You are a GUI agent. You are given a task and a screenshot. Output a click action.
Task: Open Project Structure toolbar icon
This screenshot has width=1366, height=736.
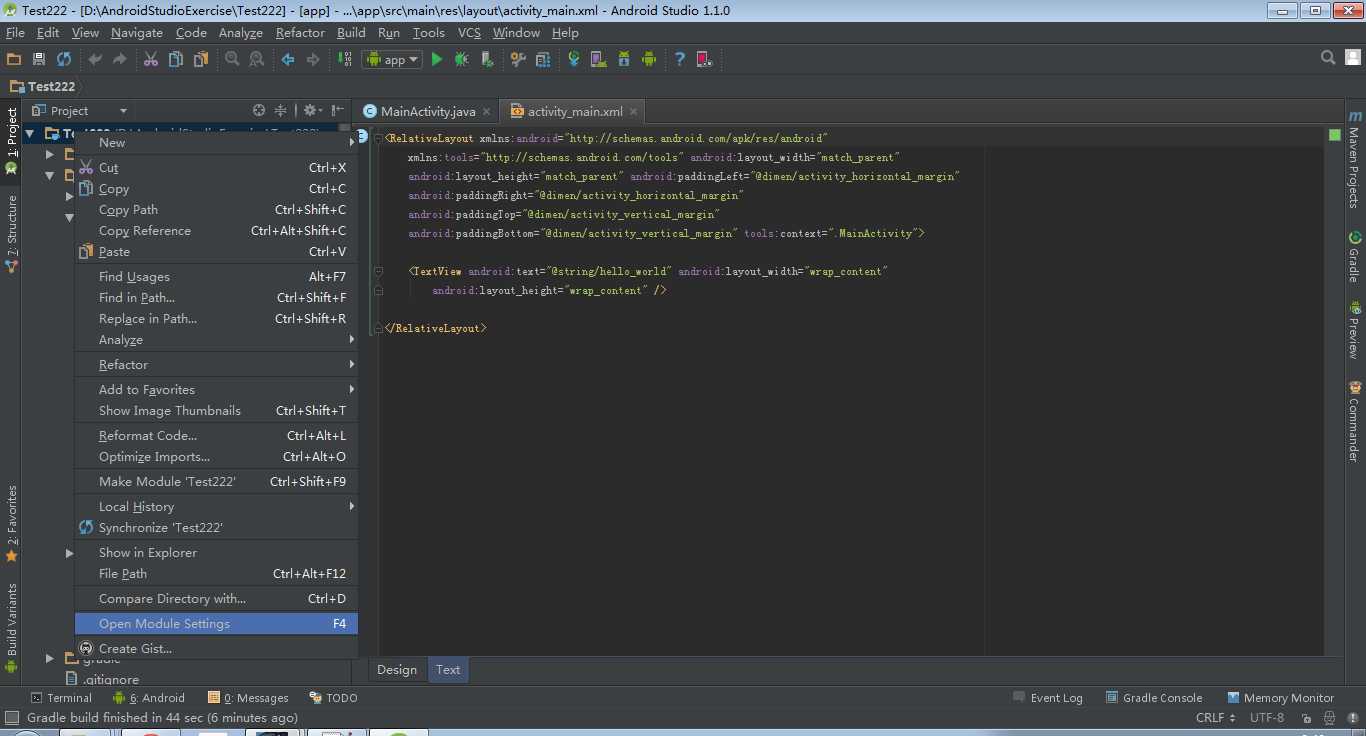(x=543, y=59)
